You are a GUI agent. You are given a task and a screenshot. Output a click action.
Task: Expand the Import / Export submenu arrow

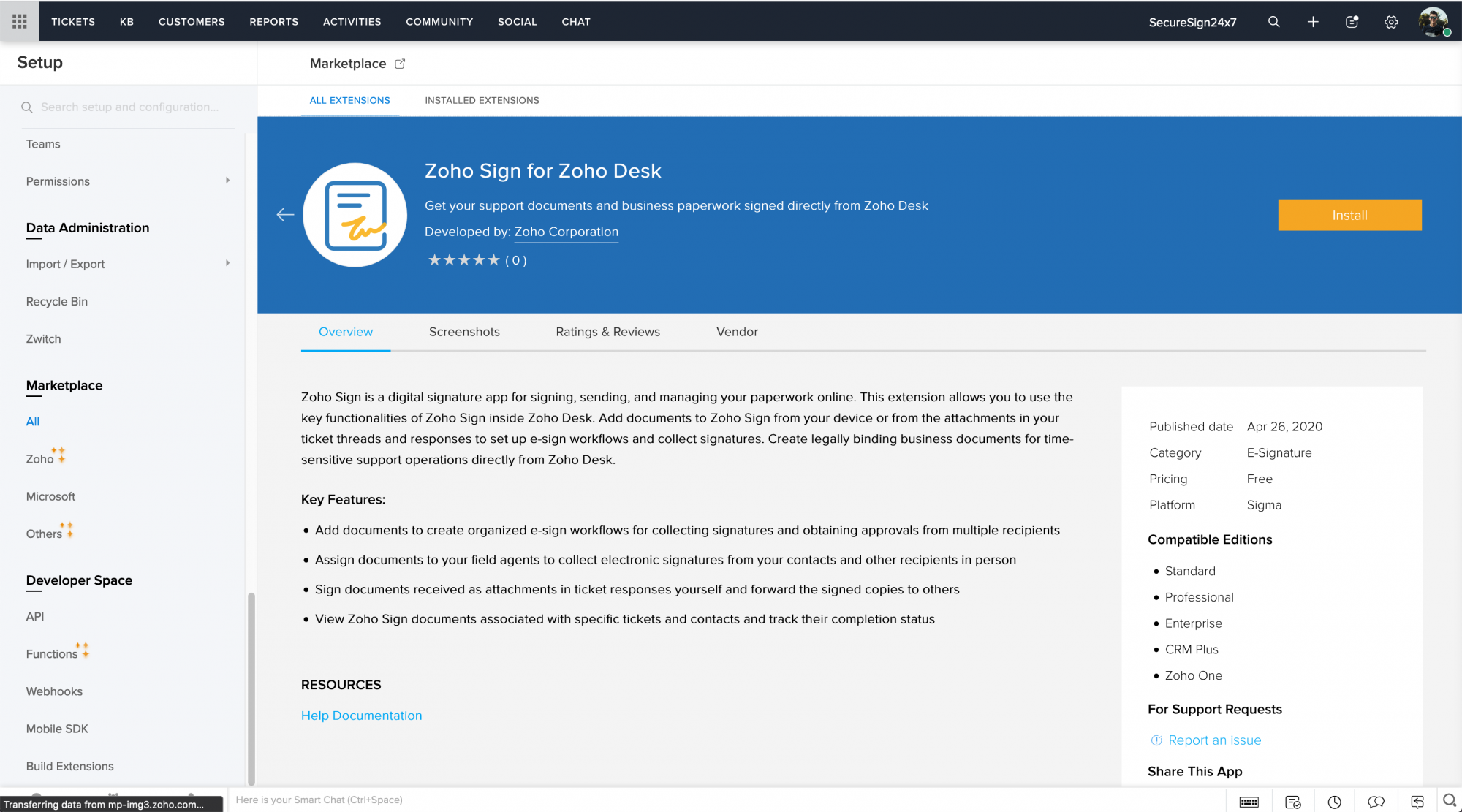point(227,263)
